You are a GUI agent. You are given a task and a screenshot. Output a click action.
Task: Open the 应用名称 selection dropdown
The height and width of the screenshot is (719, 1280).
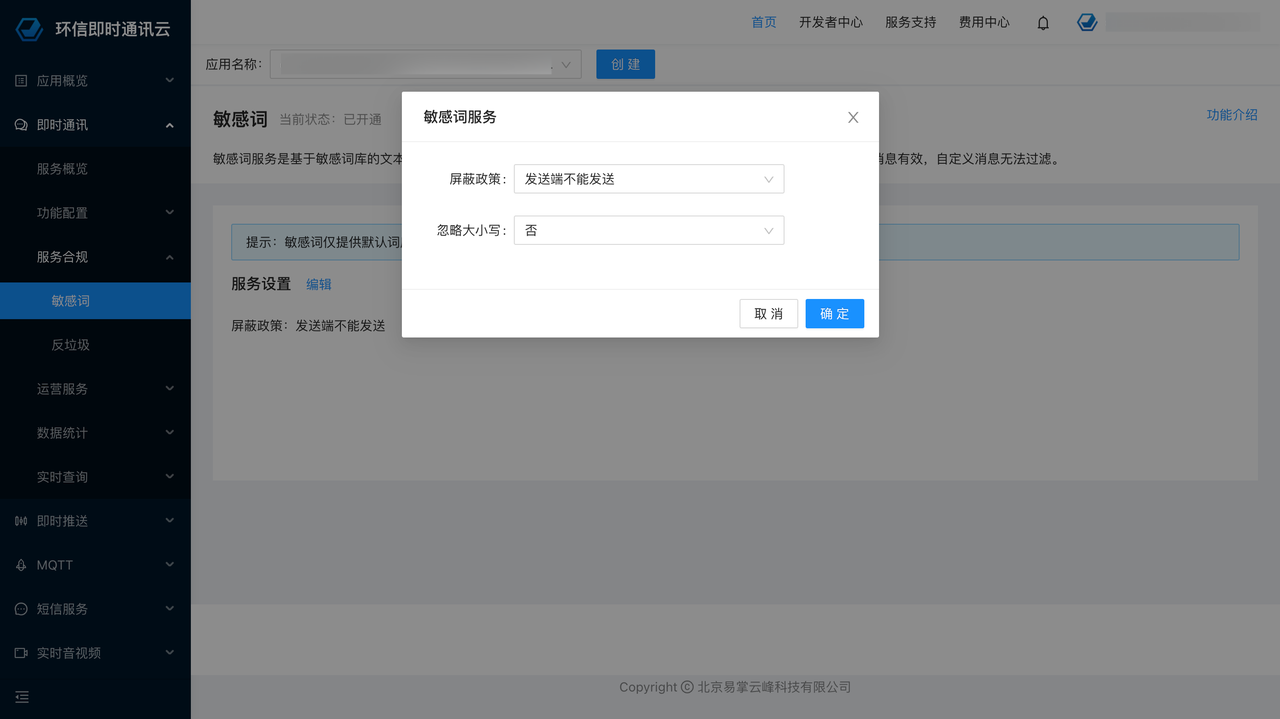click(425, 64)
